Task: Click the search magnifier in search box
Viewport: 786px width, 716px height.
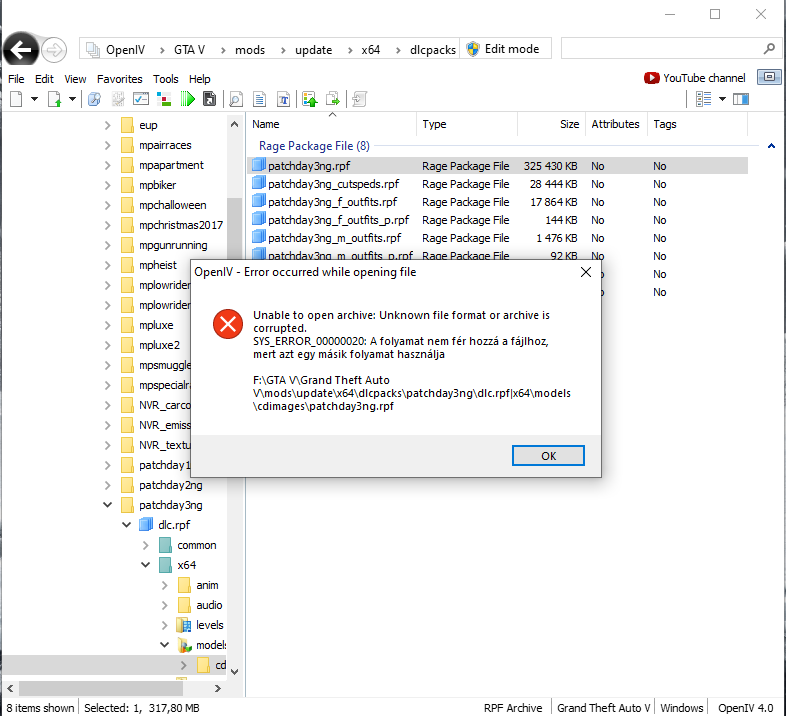Action: (x=769, y=49)
